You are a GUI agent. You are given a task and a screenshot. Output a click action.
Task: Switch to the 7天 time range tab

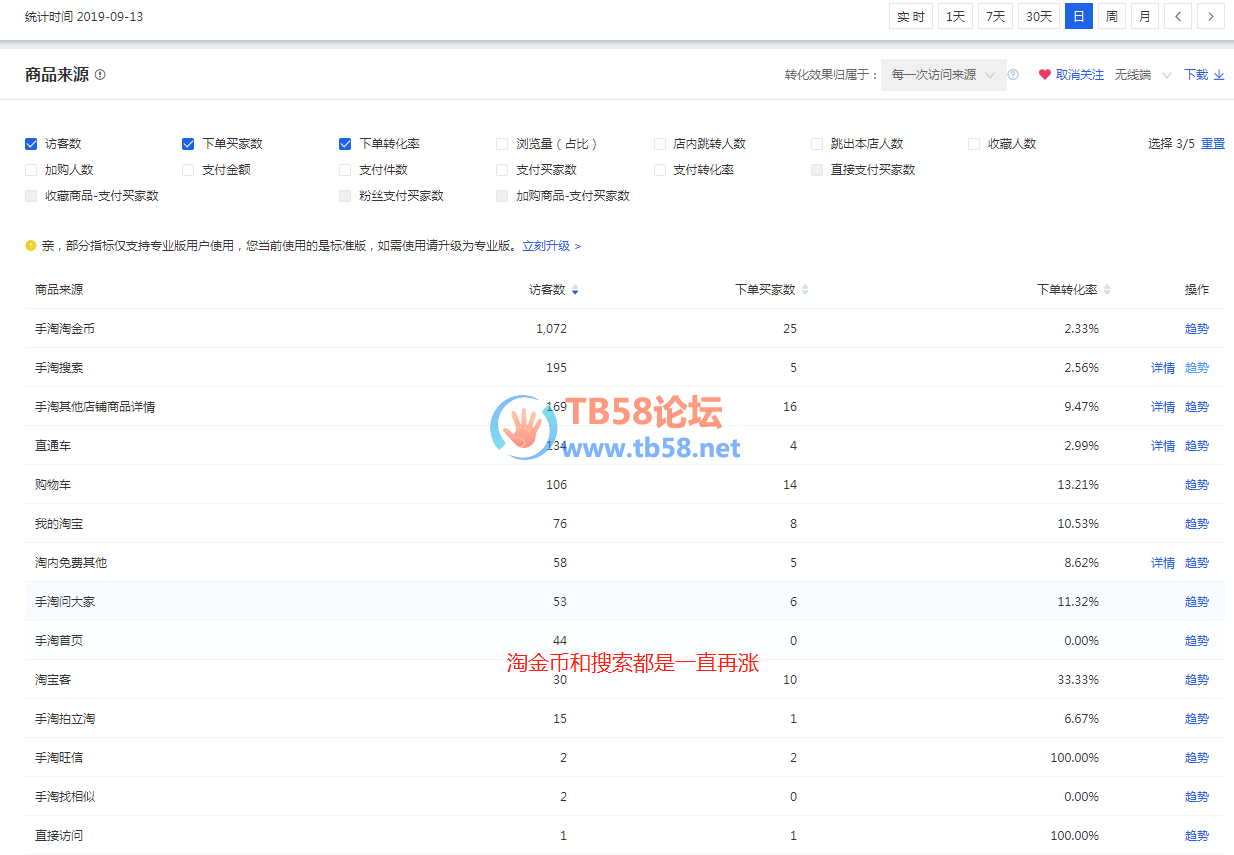point(995,16)
